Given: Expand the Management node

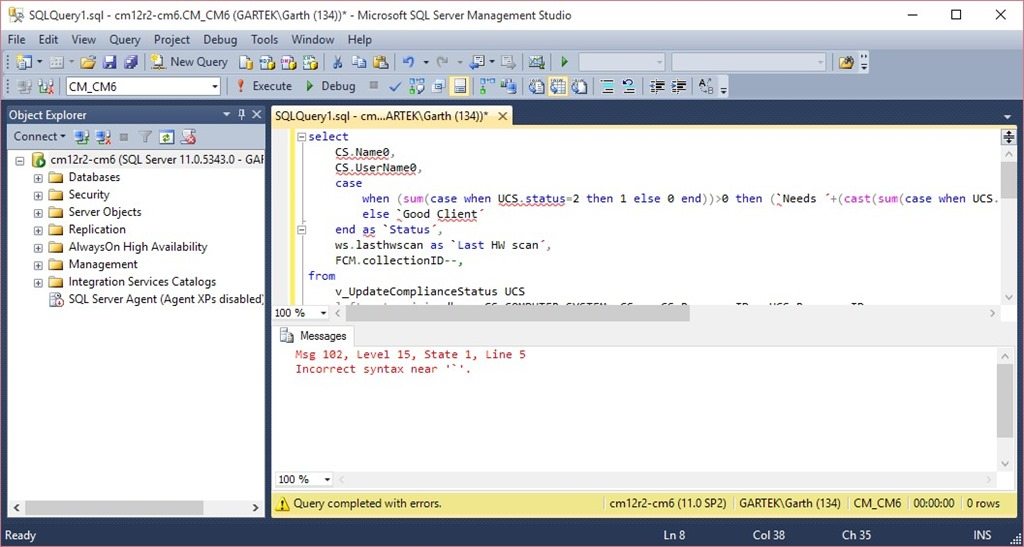Looking at the screenshot, I should [x=38, y=265].
